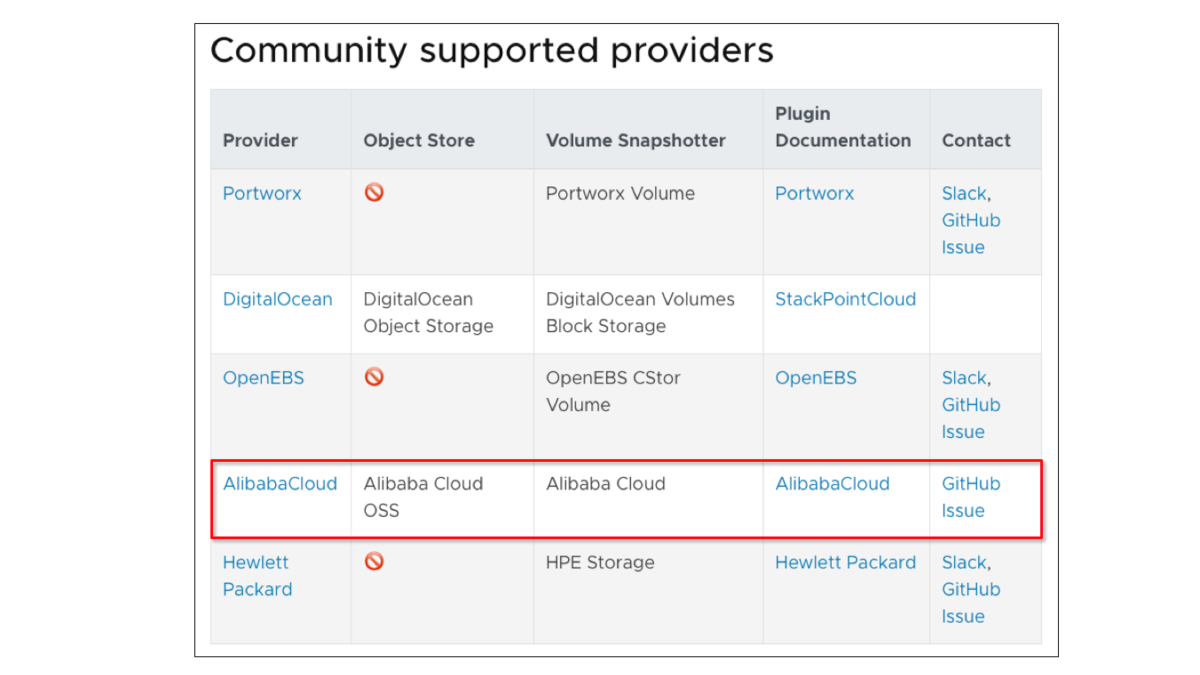Viewport: 1200px width, 675px height.
Task: Click the Community supported providers heading
Action: [491, 50]
